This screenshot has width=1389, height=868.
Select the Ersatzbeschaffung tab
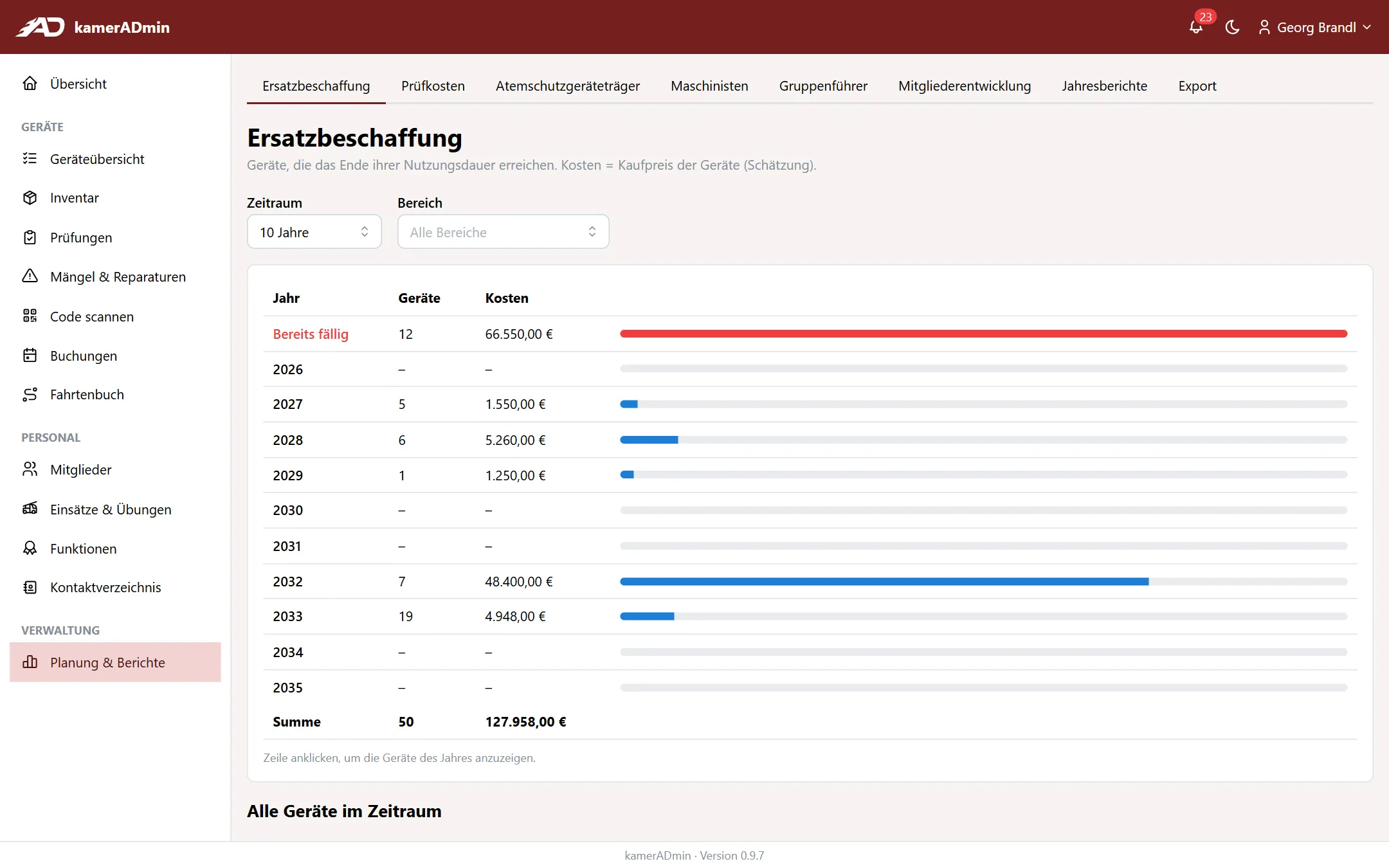coord(316,86)
